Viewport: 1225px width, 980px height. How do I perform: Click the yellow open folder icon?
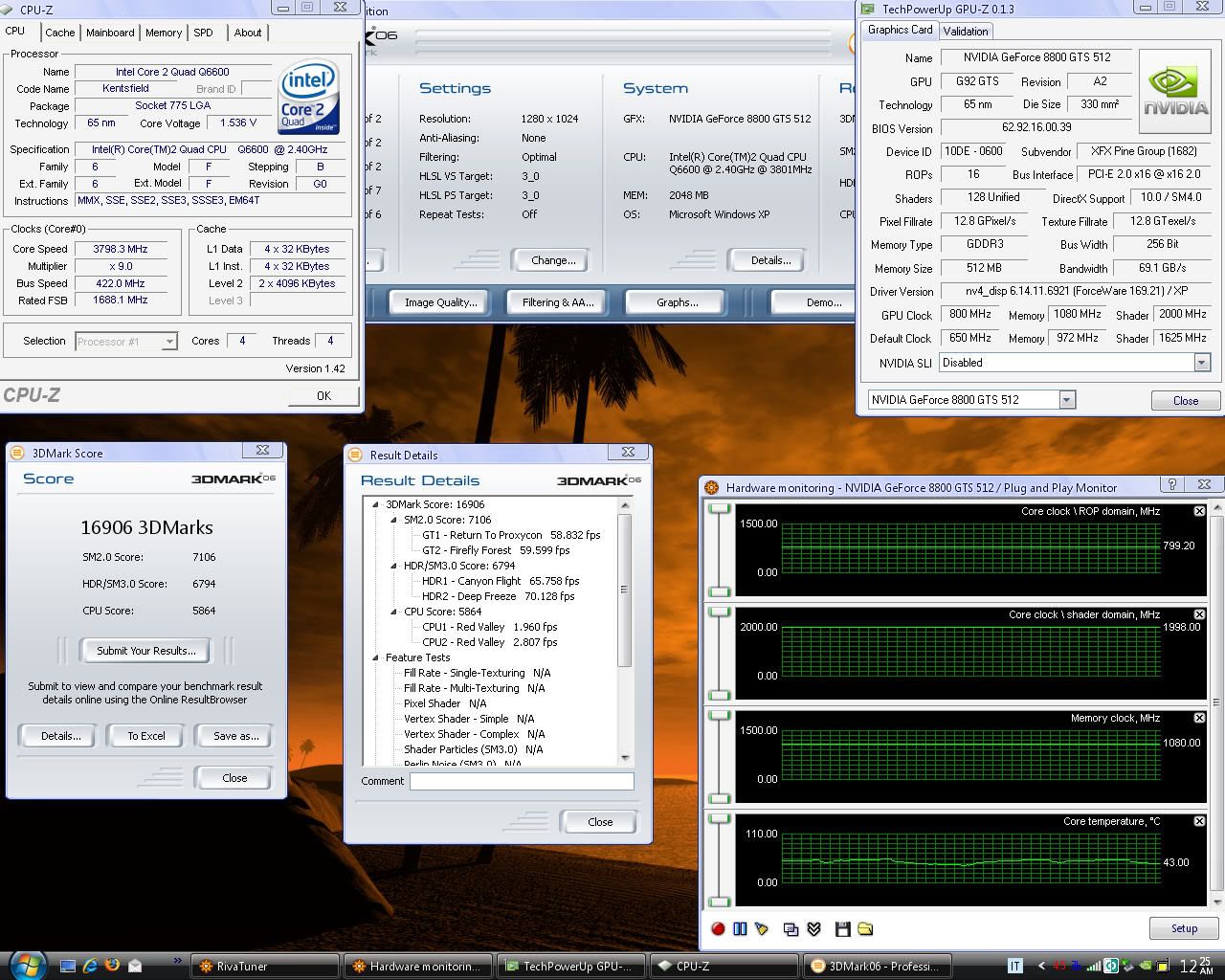click(x=865, y=928)
